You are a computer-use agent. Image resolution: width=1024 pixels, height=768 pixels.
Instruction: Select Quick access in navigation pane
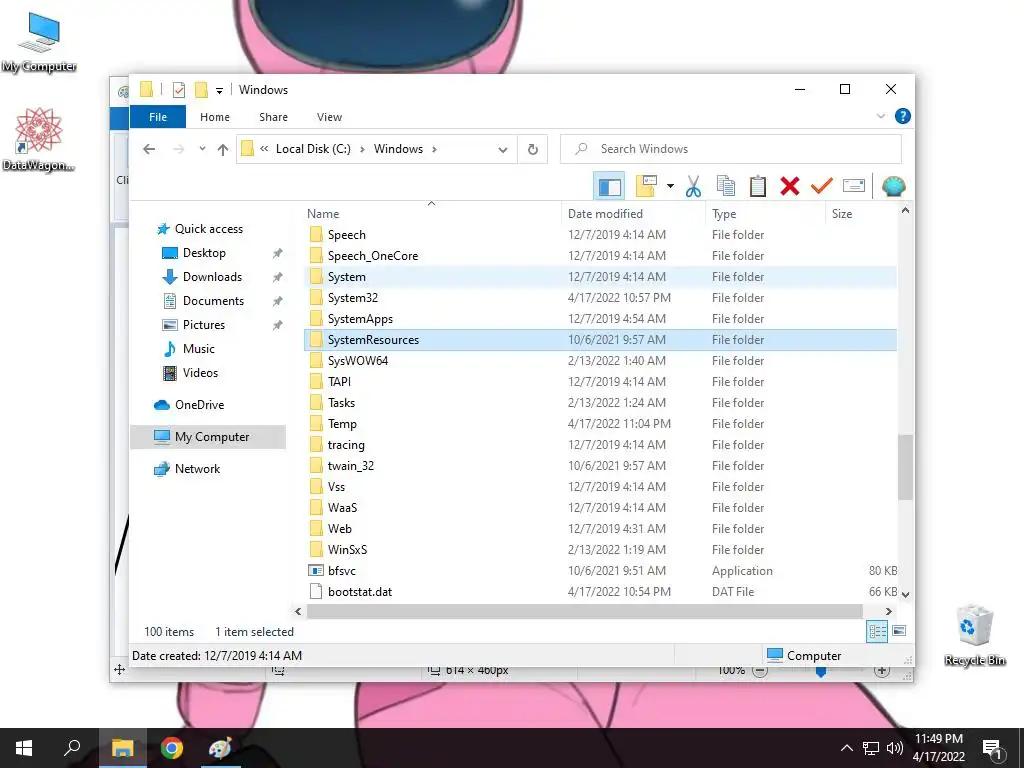click(208, 229)
